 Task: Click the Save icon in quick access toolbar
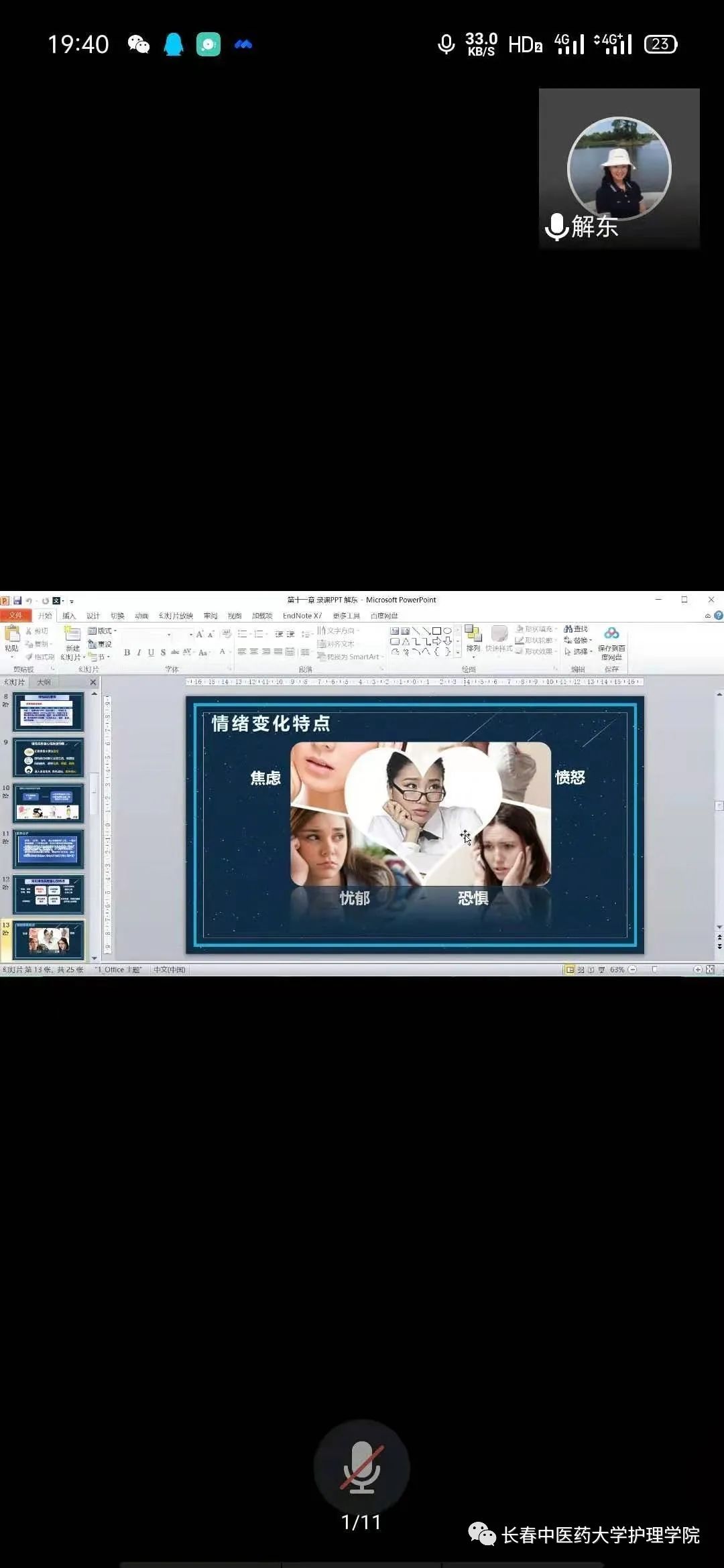17,600
